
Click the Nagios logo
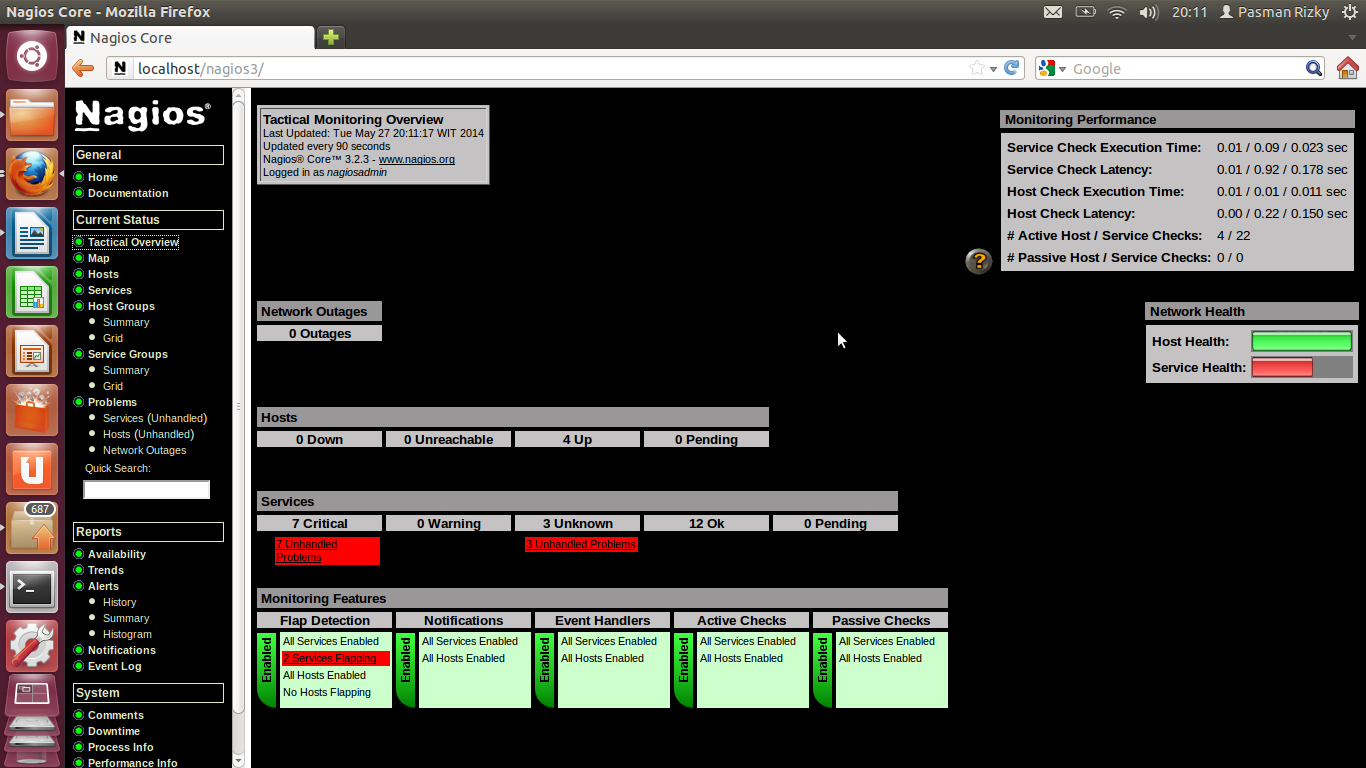click(x=140, y=115)
